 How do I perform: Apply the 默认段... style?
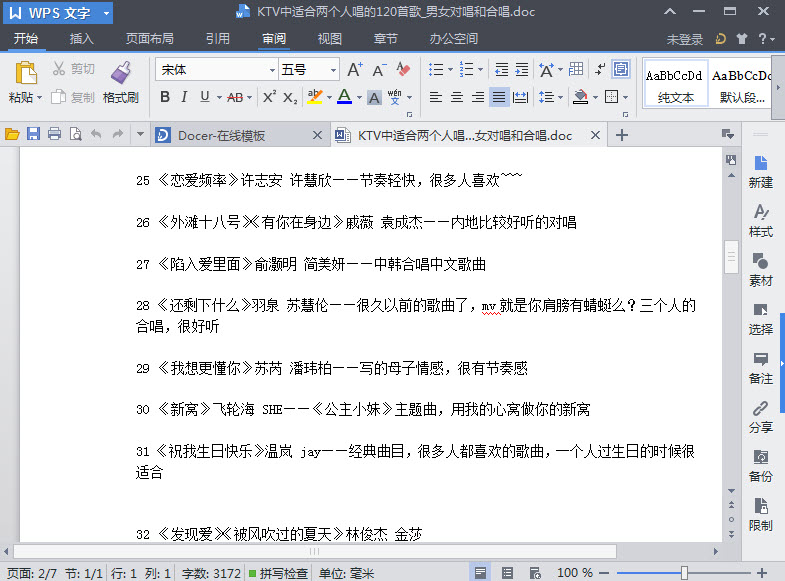742,83
